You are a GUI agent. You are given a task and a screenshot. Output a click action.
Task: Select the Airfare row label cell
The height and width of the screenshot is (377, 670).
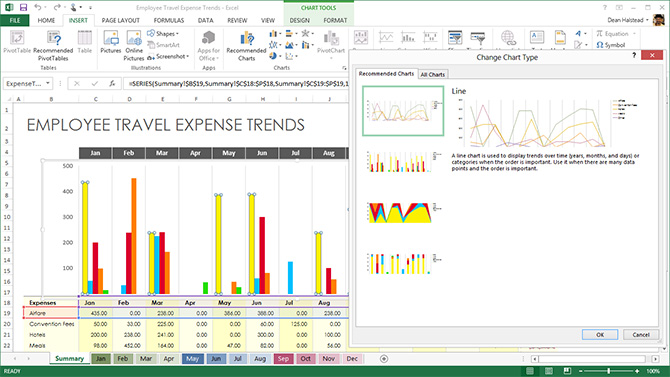tap(51, 313)
